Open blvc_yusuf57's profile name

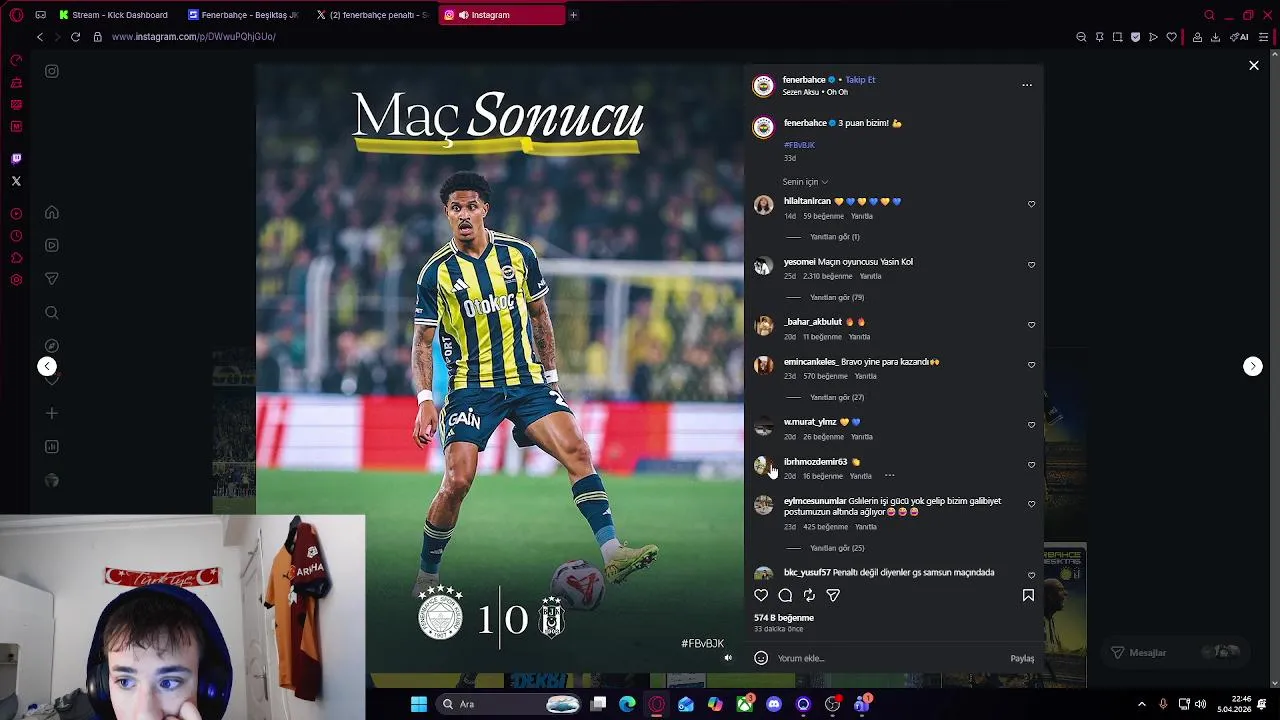pyautogui.click(x=807, y=573)
